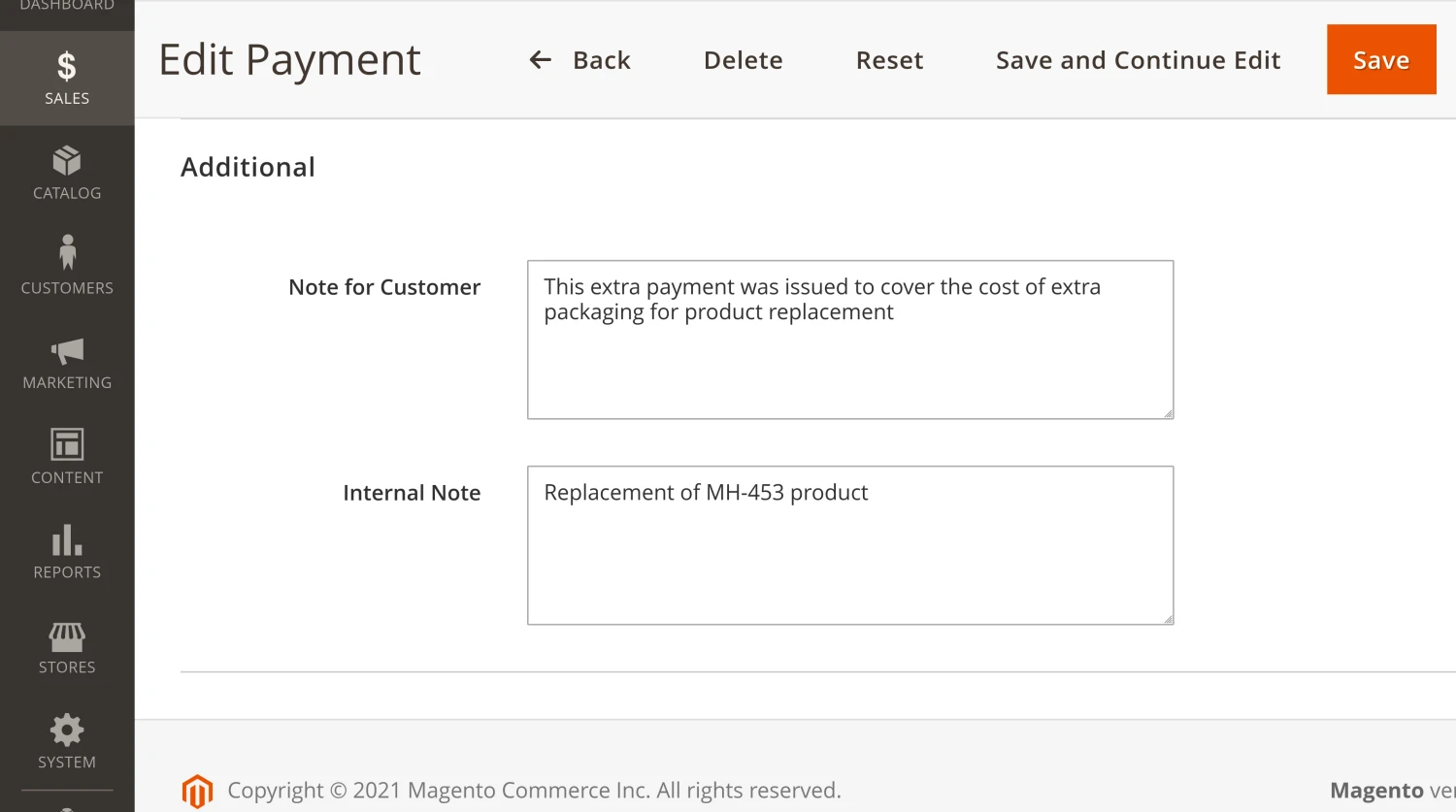Click the Magento logo in the footer
The height and width of the screenshot is (812, 1456).
pos(197,791)
